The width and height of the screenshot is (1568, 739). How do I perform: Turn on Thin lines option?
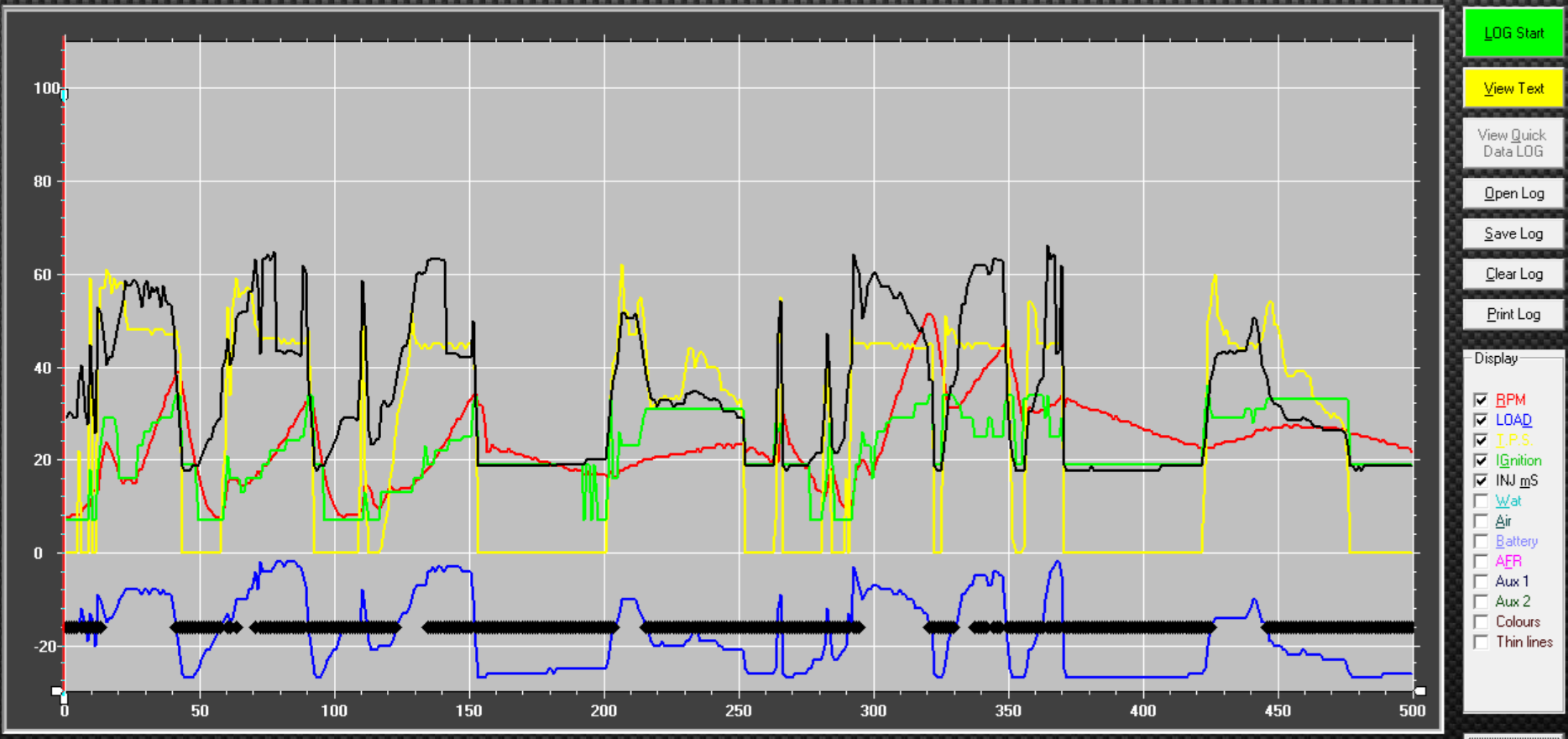[1481, 642]
